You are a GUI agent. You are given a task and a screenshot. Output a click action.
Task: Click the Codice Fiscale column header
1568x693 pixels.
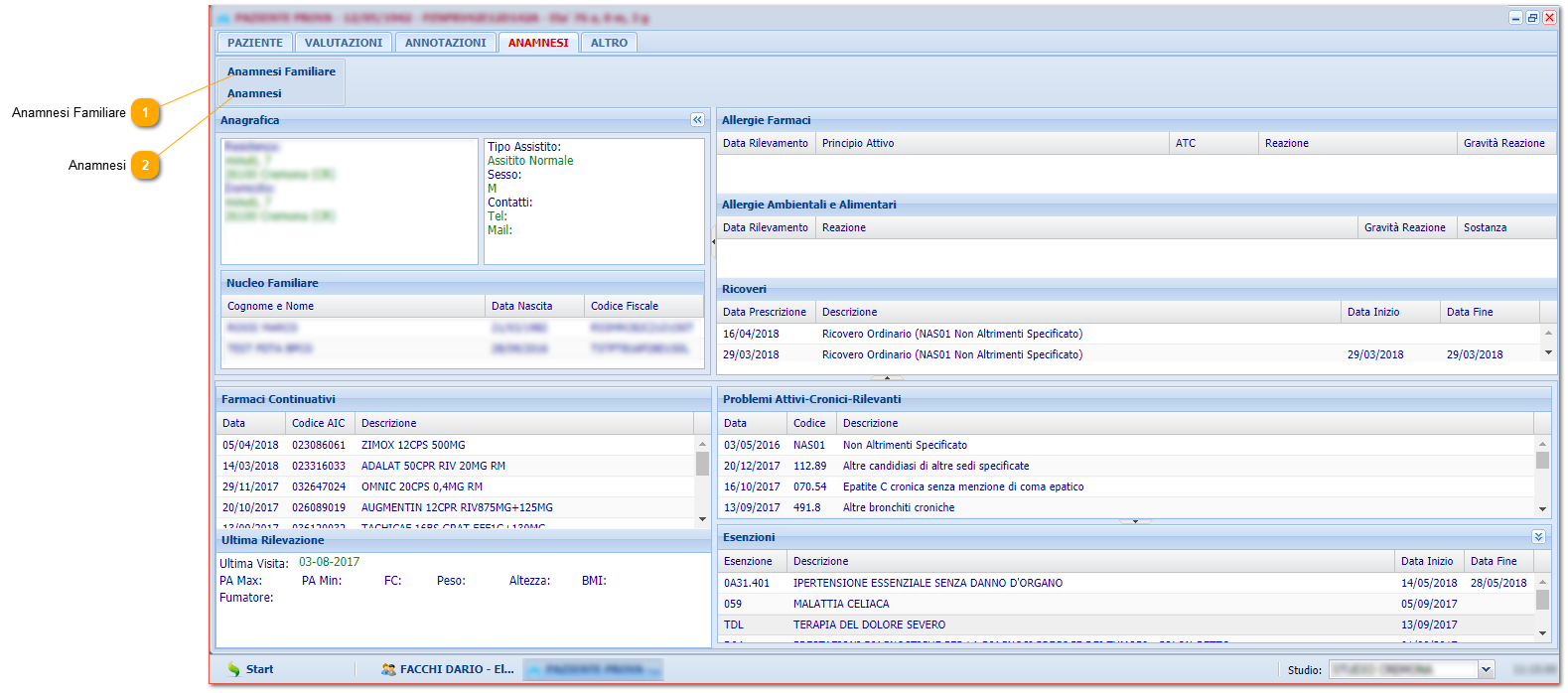643,306
